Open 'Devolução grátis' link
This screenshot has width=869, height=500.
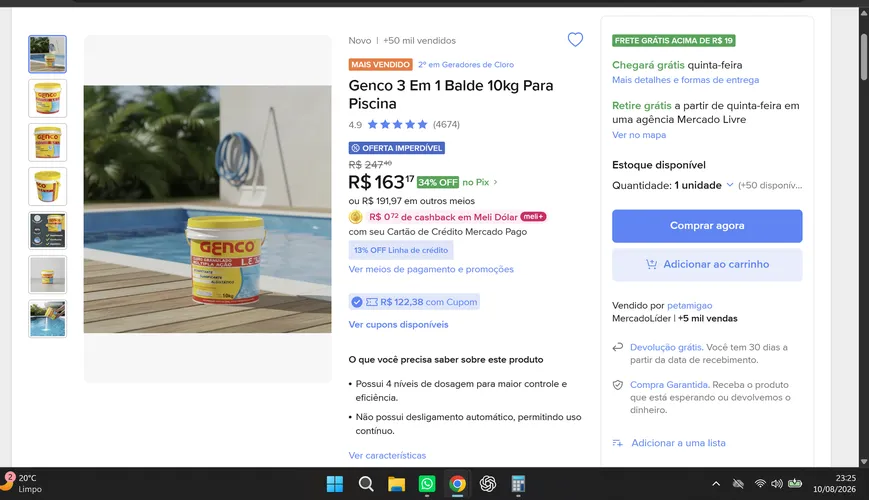[x=667, y=347]
